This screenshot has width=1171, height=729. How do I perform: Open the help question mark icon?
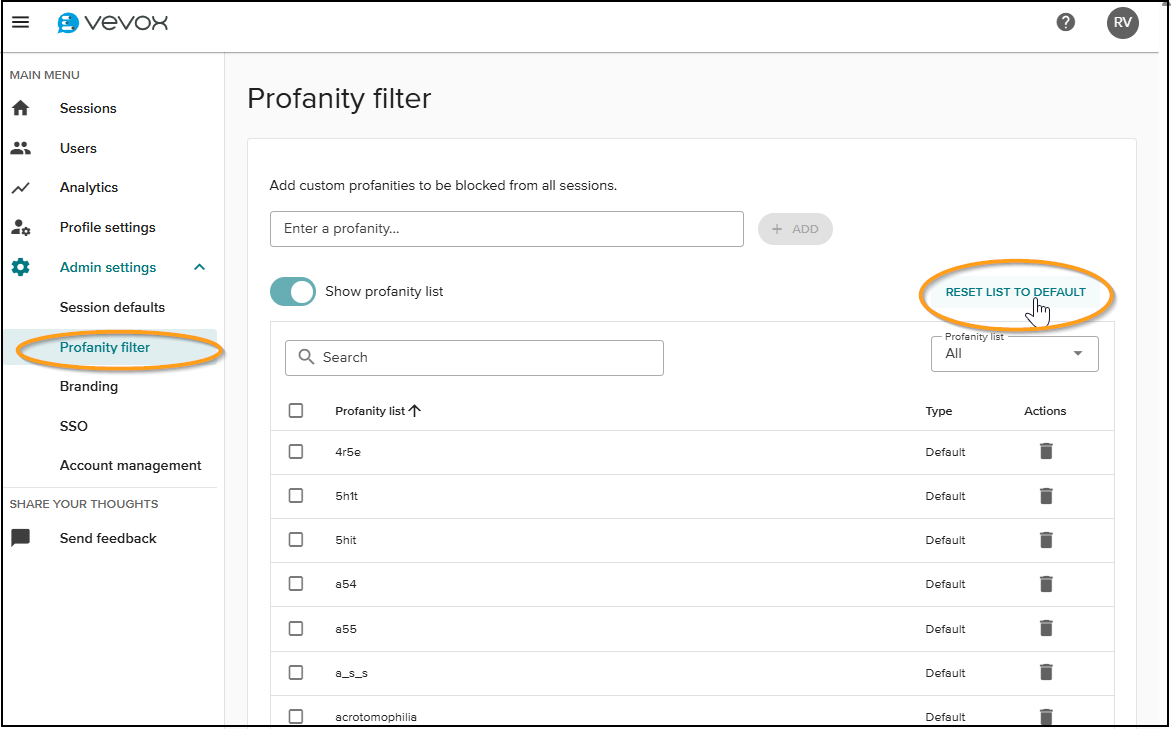(x=1066, y=22)
